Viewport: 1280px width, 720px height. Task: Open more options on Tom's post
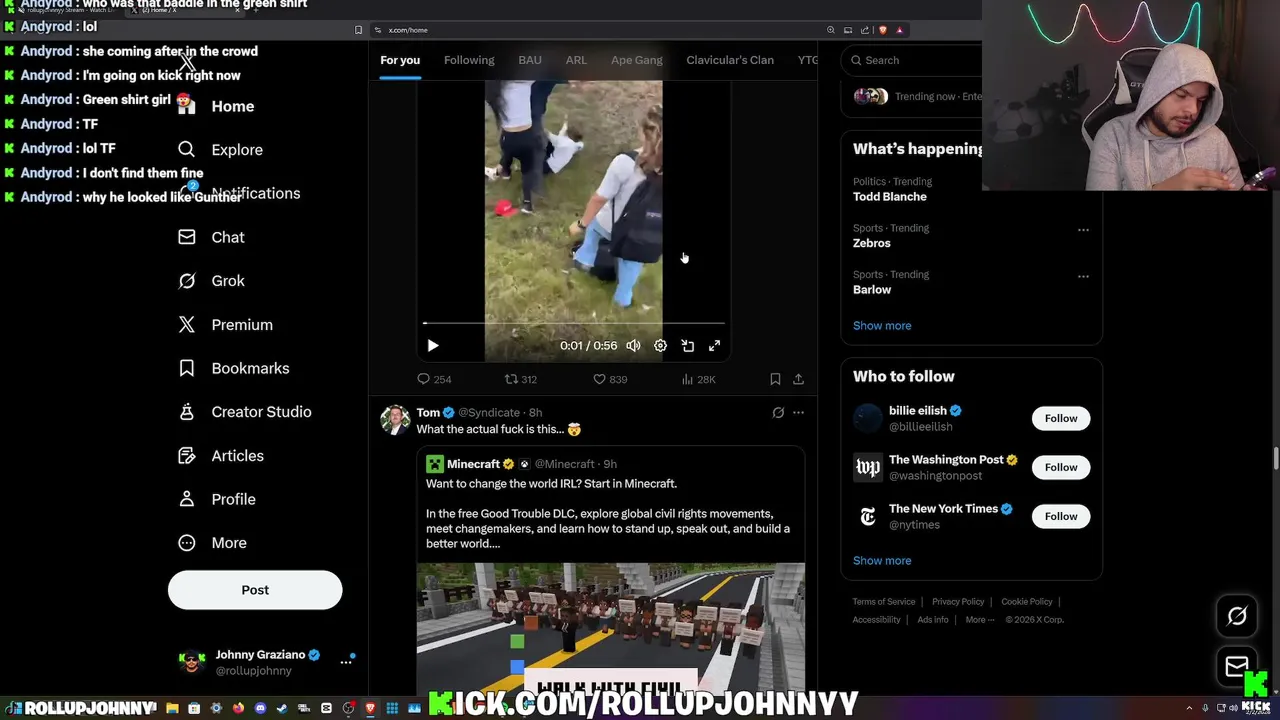coord(798,413)
